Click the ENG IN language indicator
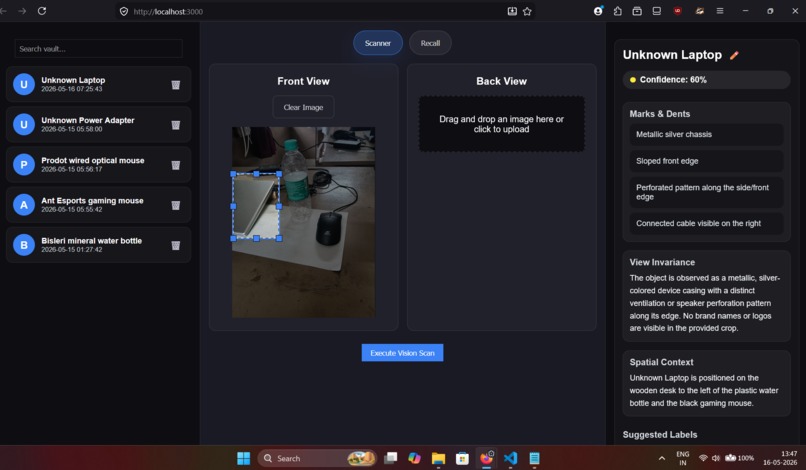Screen dimensions: 806x470 point(683,458)
